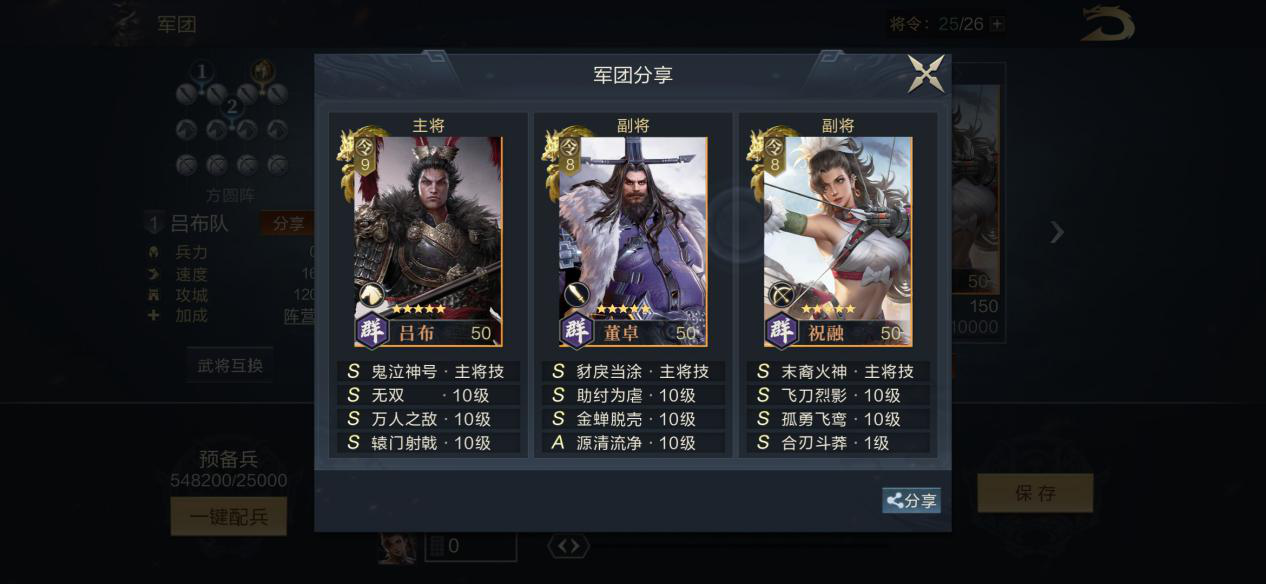1266x584 pixels.
Task: Select 祝融 deputy general portrait card
Action: (x=838, y=241)
